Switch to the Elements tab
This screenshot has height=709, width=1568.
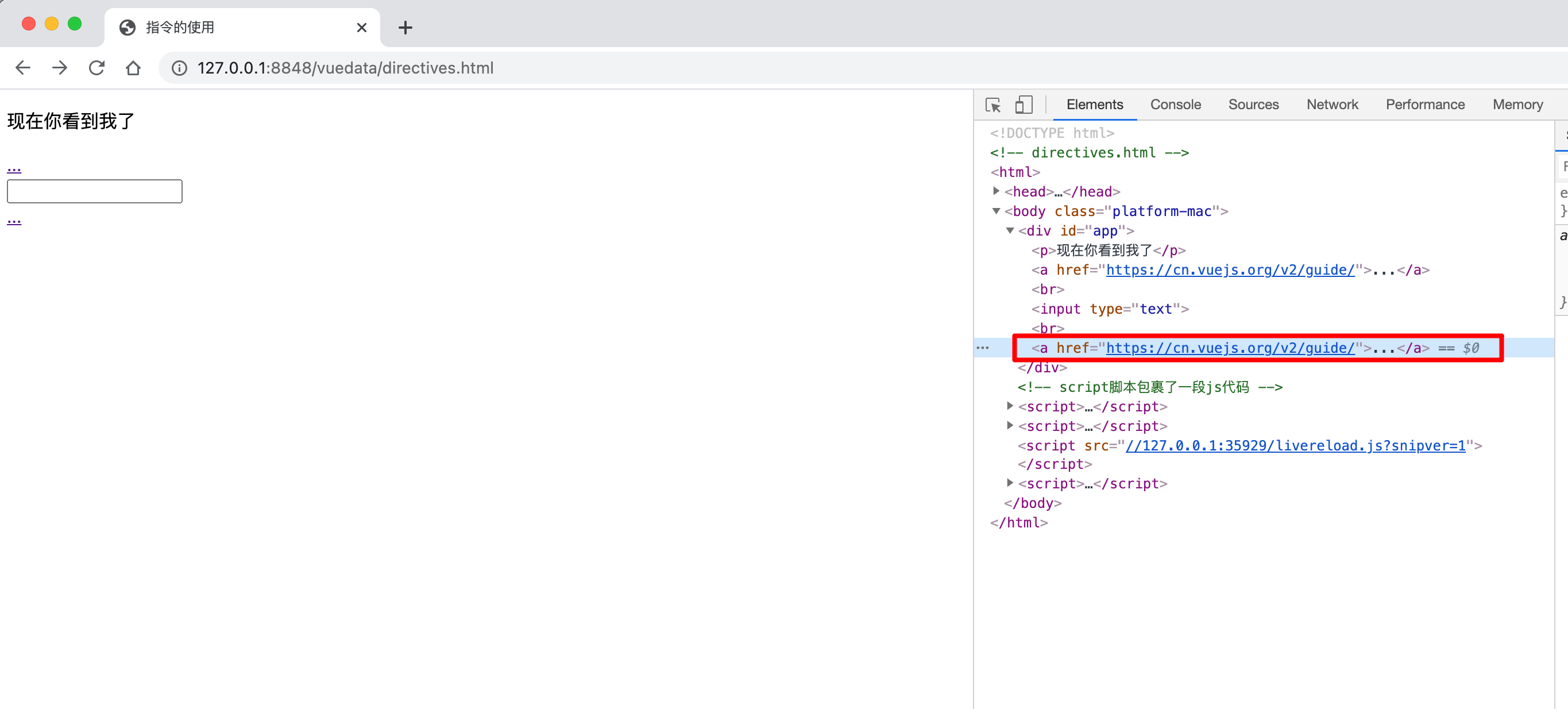click(x=1094, y=105)
